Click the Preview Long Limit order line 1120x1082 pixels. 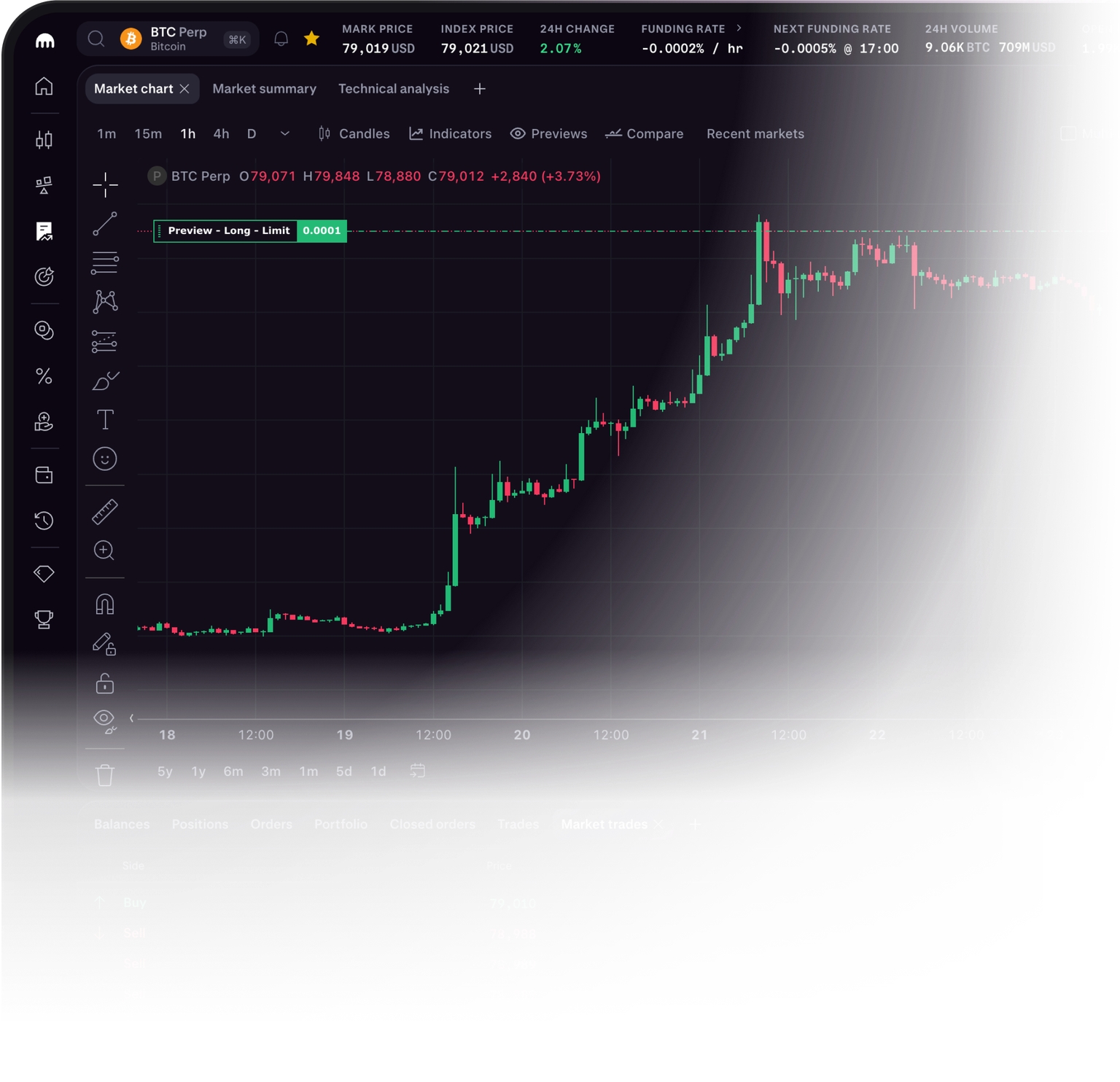(250, 230)
